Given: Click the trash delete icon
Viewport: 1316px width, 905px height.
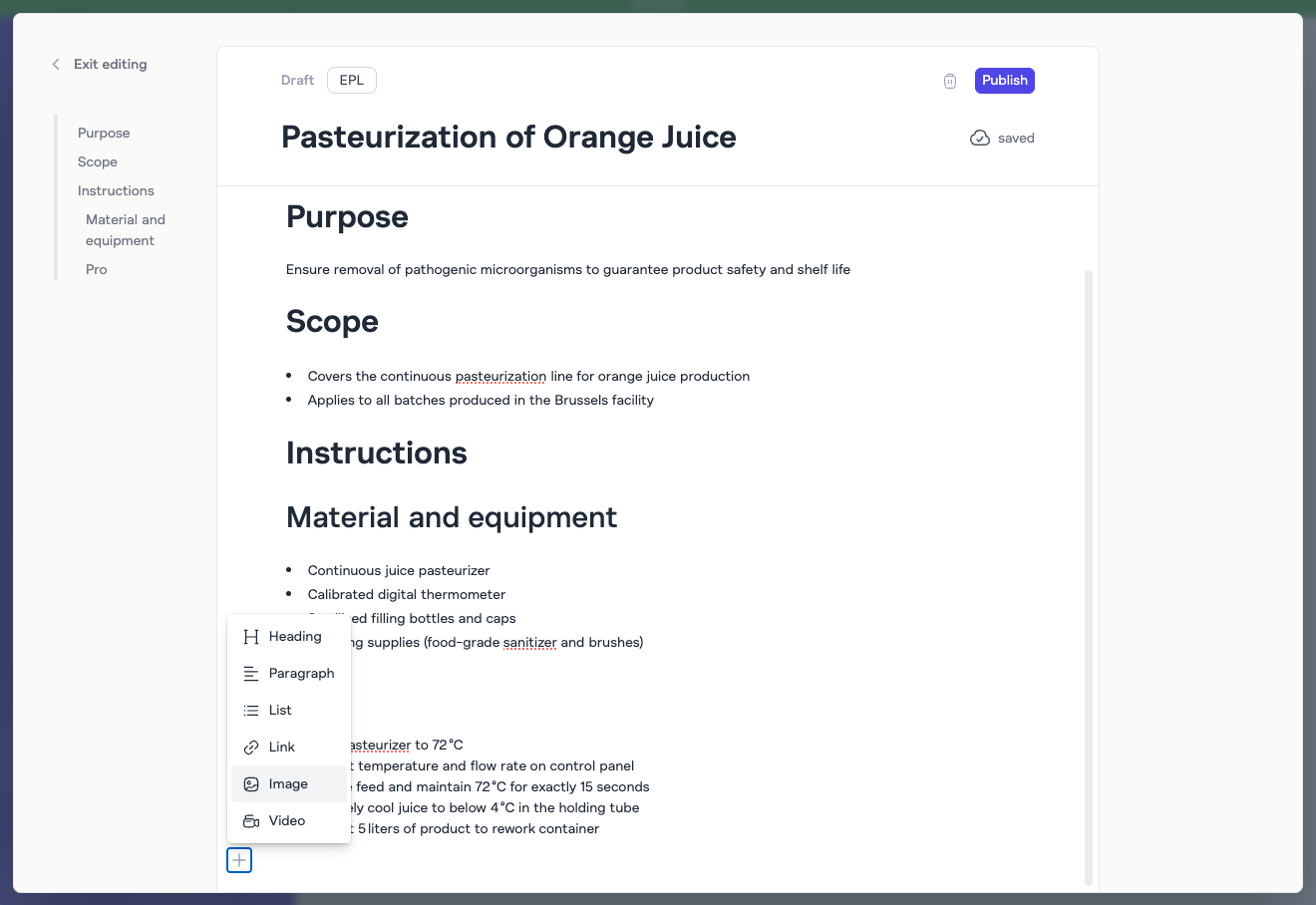Looking at the screenshot, I should click(x=950, y=81).
